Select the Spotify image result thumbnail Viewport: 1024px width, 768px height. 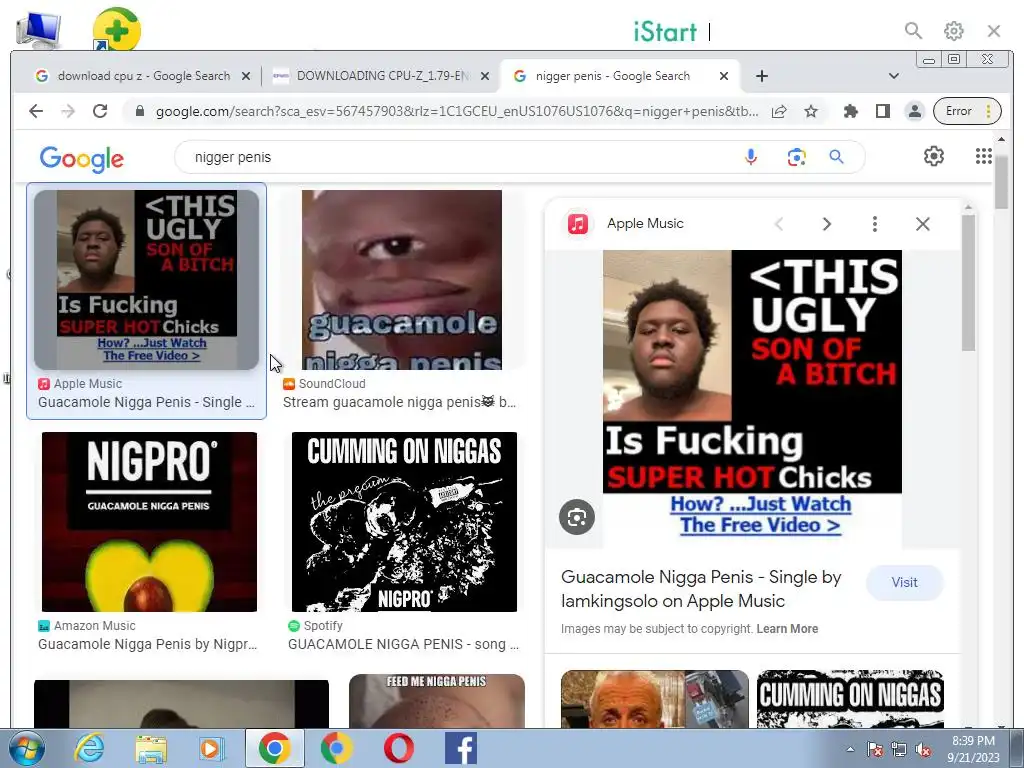[404, 522]
